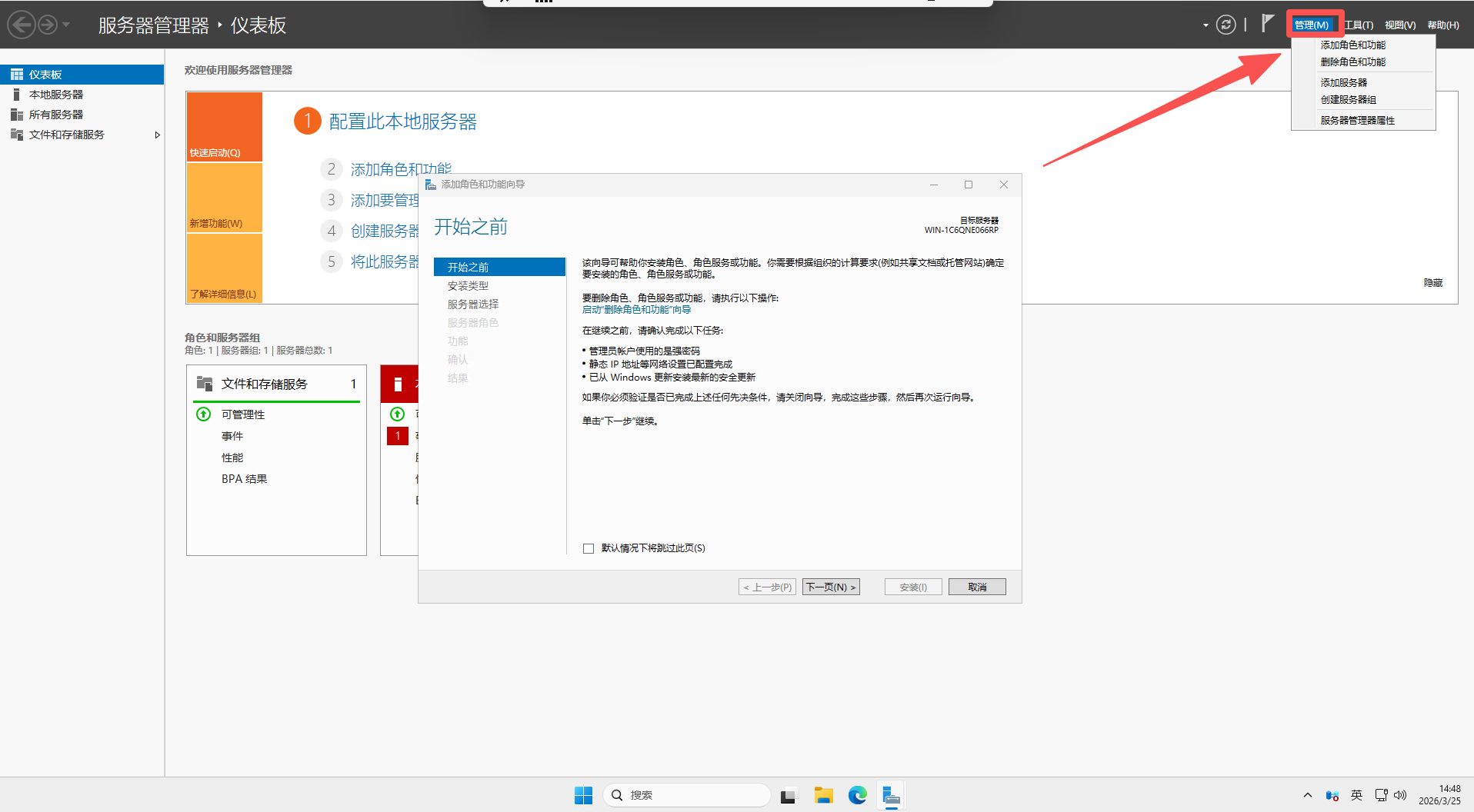
Task: Open the notifications flag icon
Action: point(1268,24)
